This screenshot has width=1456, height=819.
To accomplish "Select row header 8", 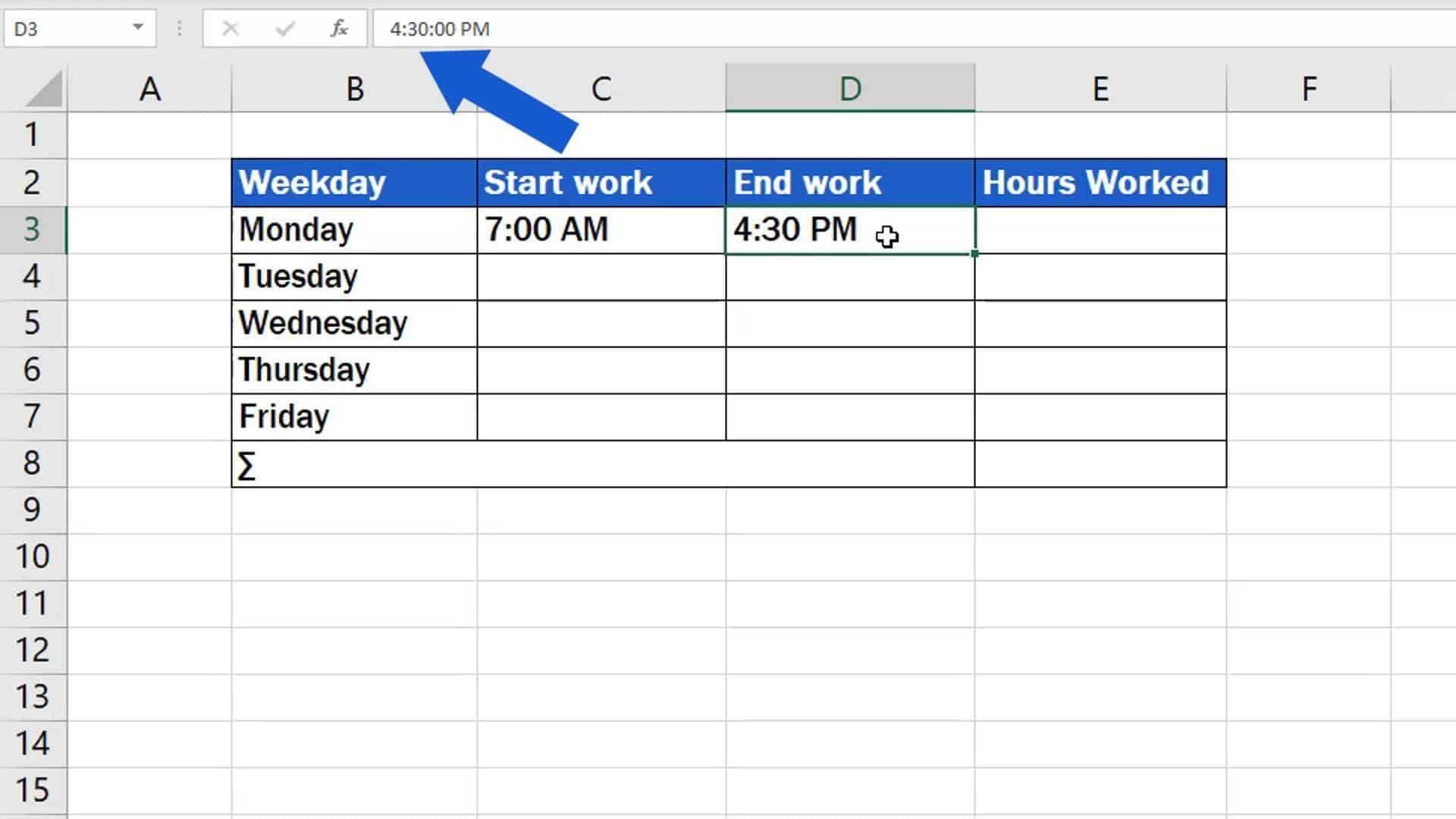I will click(33, 463).
